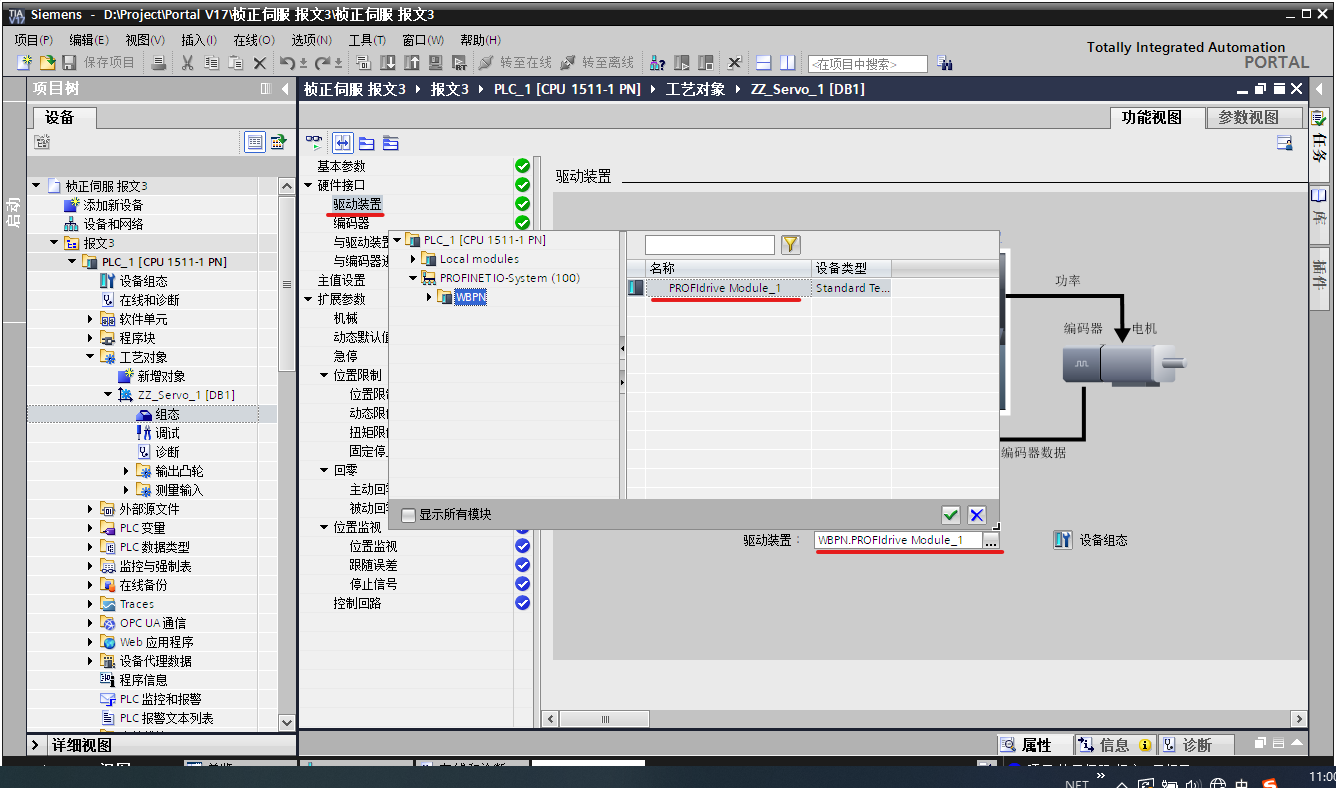Click project tree overview table icon
1336x788 pixels.
(255, 142)
